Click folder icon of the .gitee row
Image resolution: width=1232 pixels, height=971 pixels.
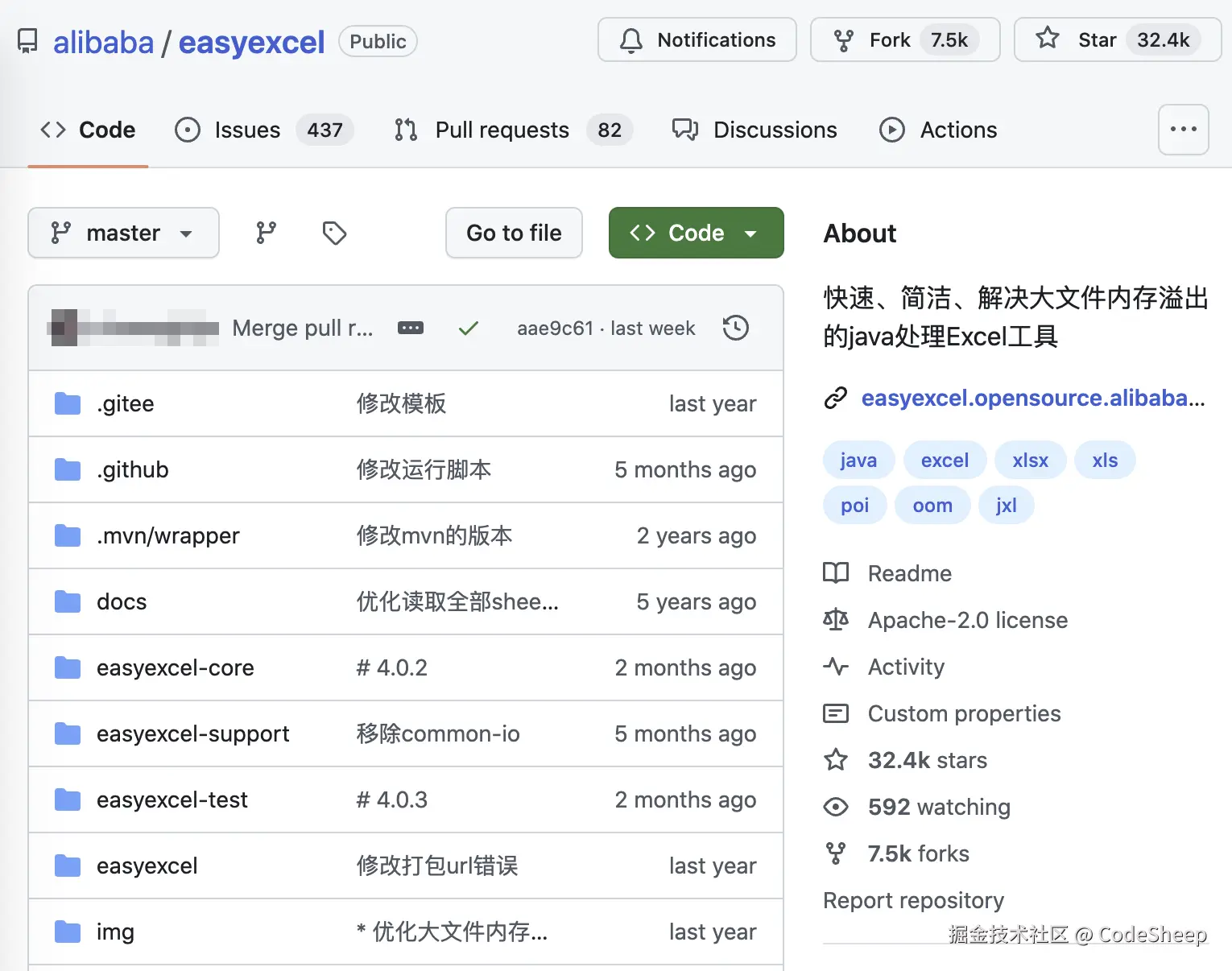click(x=68, y=403)
